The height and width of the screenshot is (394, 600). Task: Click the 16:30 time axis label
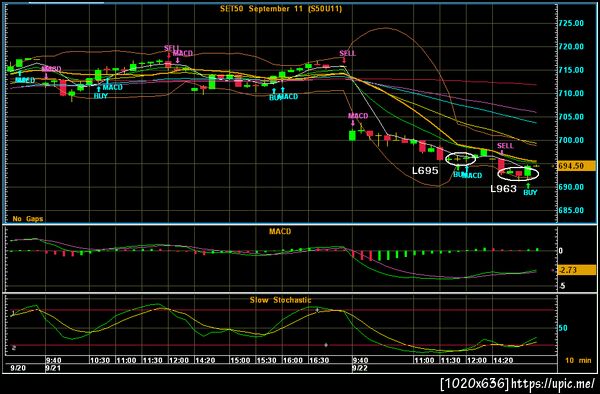pos(319,360)
